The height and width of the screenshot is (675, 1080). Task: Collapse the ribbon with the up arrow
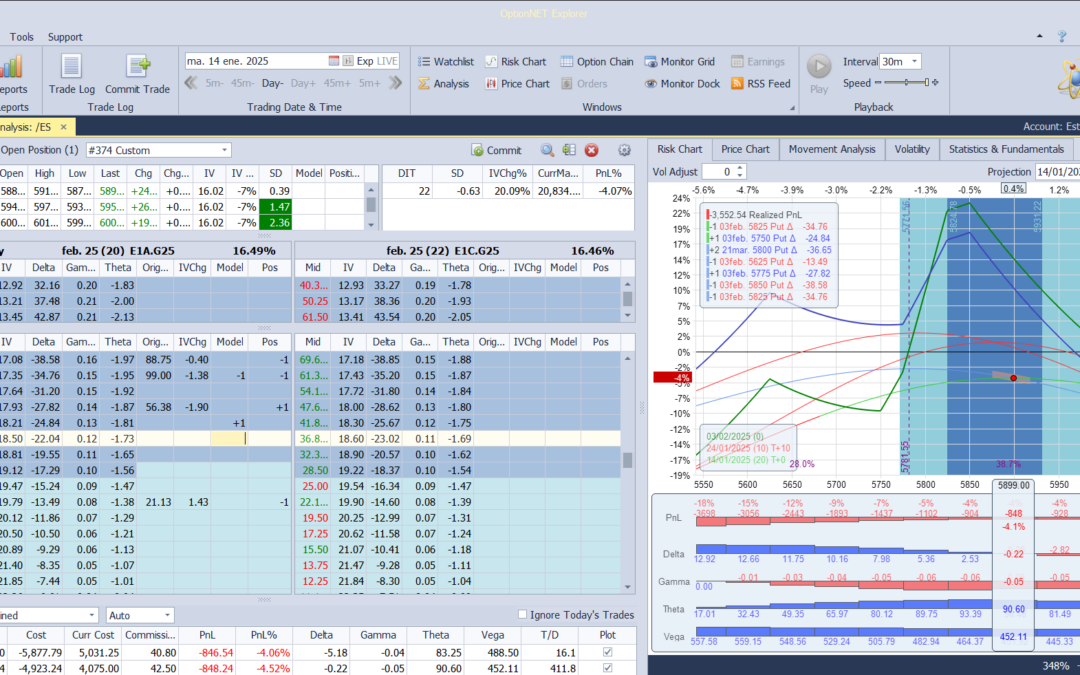1039,37
